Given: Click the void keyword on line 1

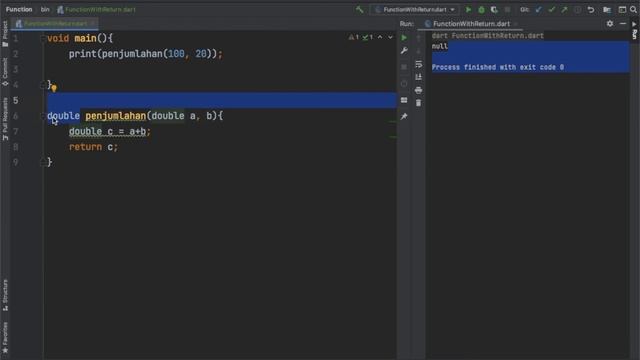Looking at the screenshot, I should tap(58, 38).
